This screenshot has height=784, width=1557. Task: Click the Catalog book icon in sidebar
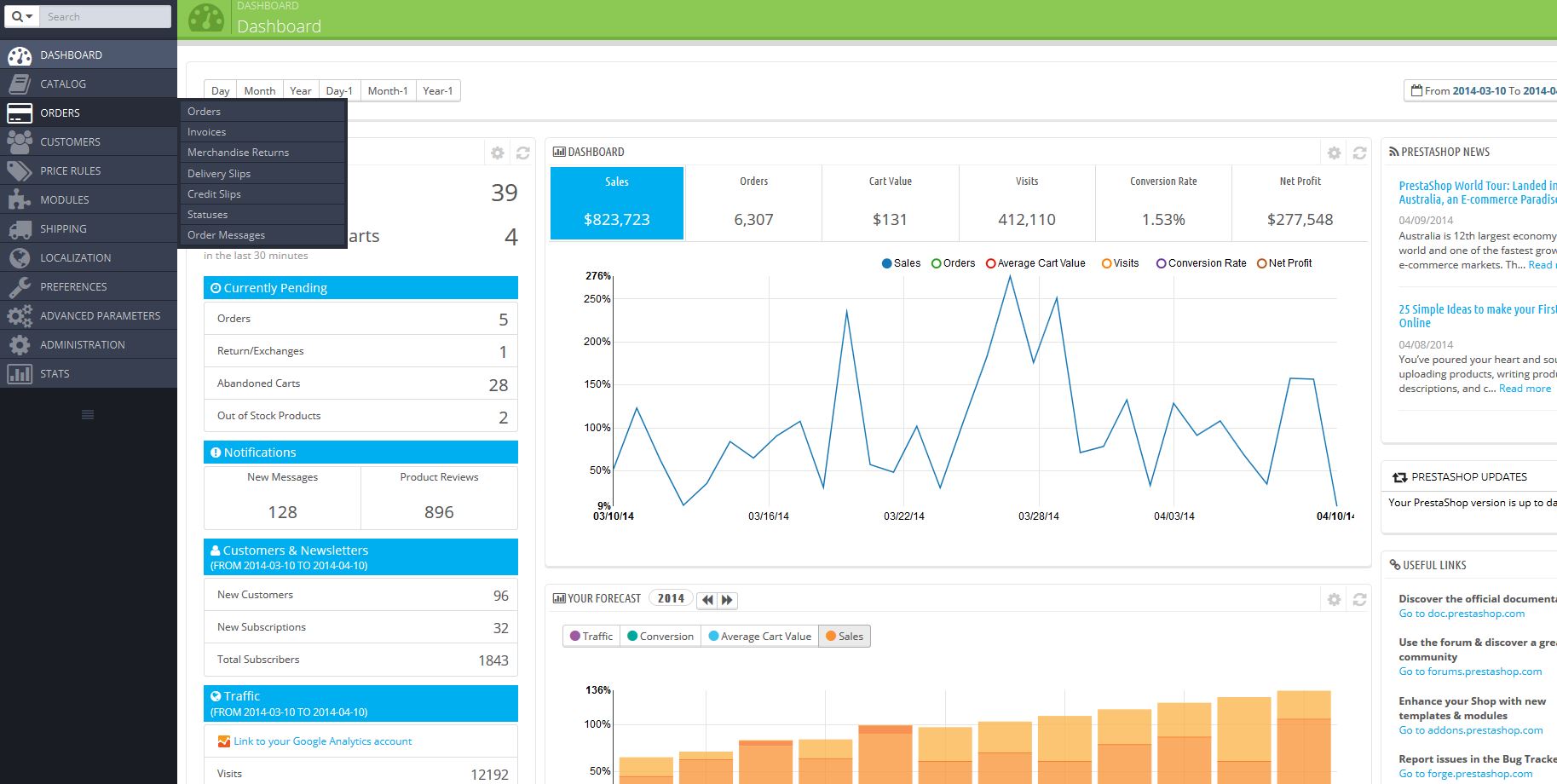(19, 84)
